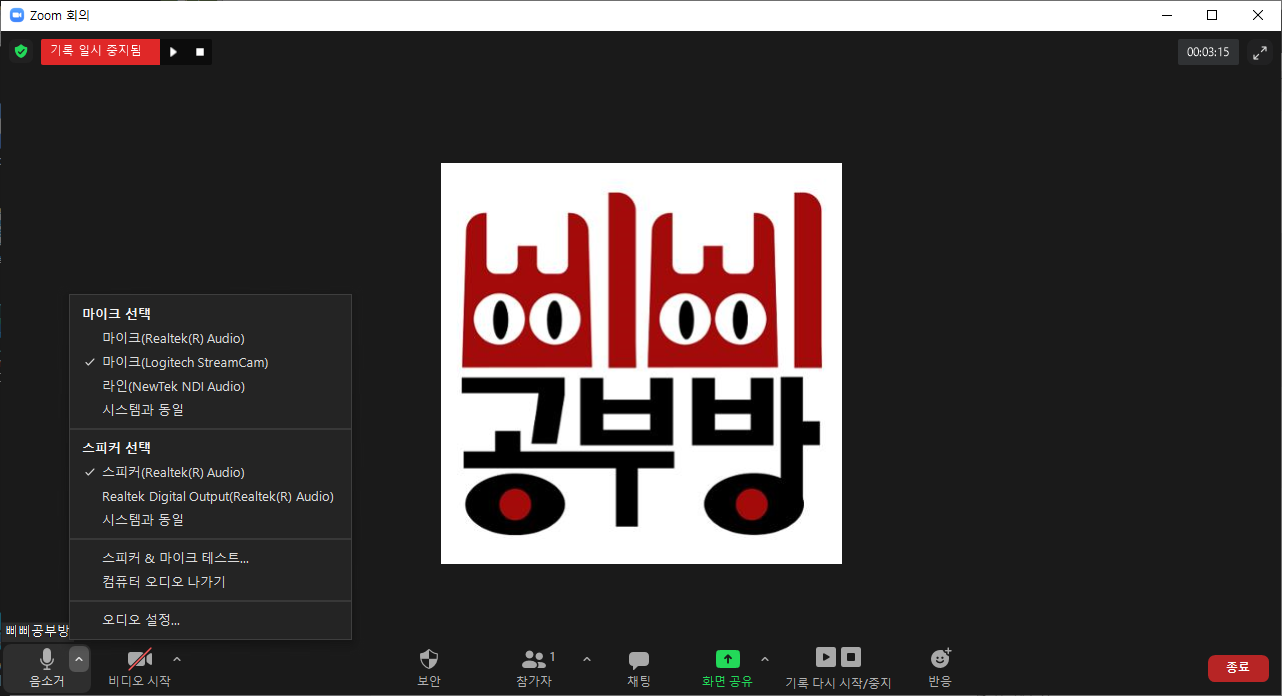Expand the arrow next to 참가자
Screen dimensions: 1282x696
coord(587,659)
